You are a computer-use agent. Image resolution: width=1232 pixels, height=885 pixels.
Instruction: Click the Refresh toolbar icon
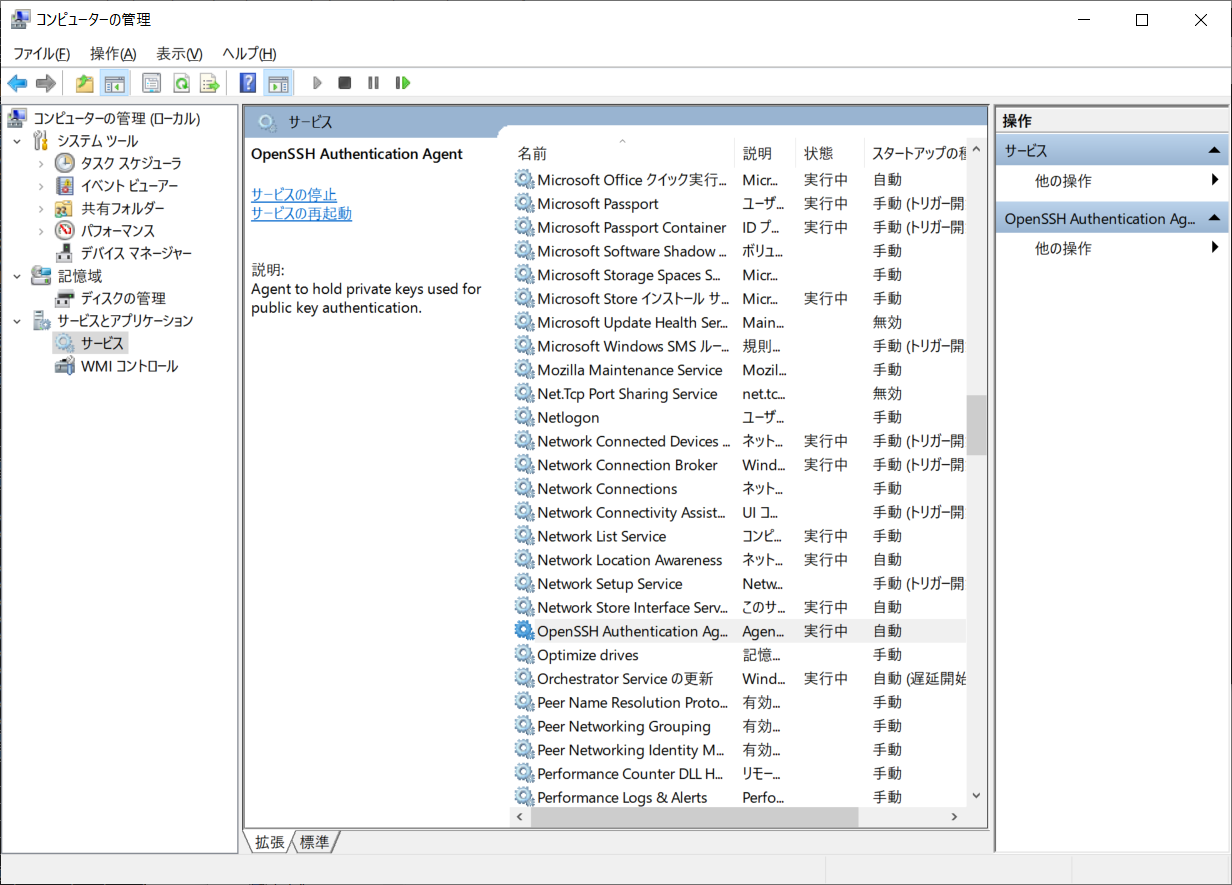[181, 83]
